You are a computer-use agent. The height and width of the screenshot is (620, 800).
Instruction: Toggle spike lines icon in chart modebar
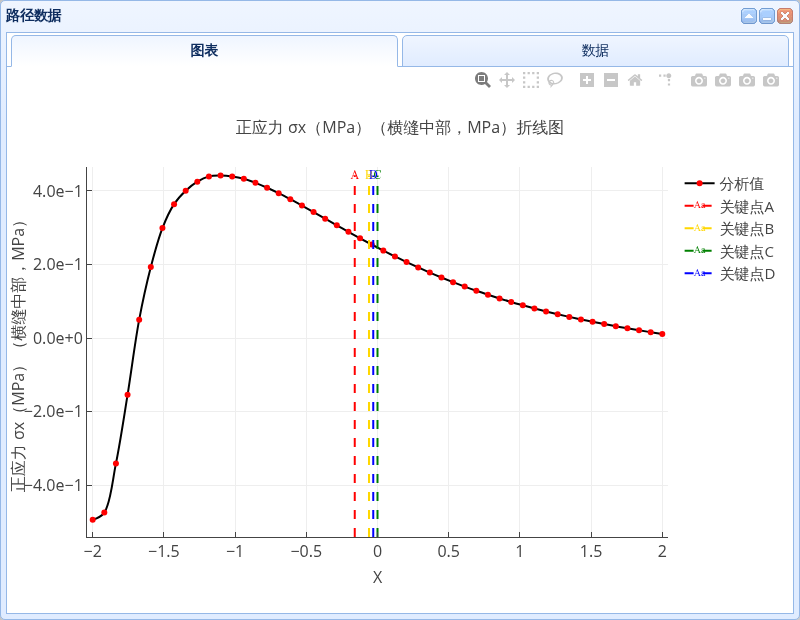665,80
